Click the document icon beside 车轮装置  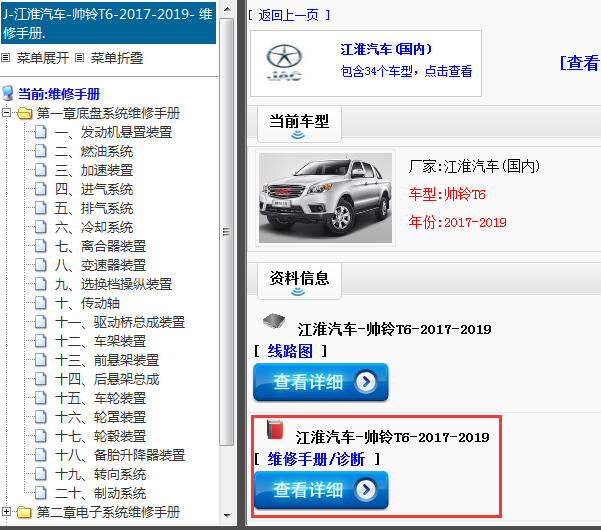41,398
